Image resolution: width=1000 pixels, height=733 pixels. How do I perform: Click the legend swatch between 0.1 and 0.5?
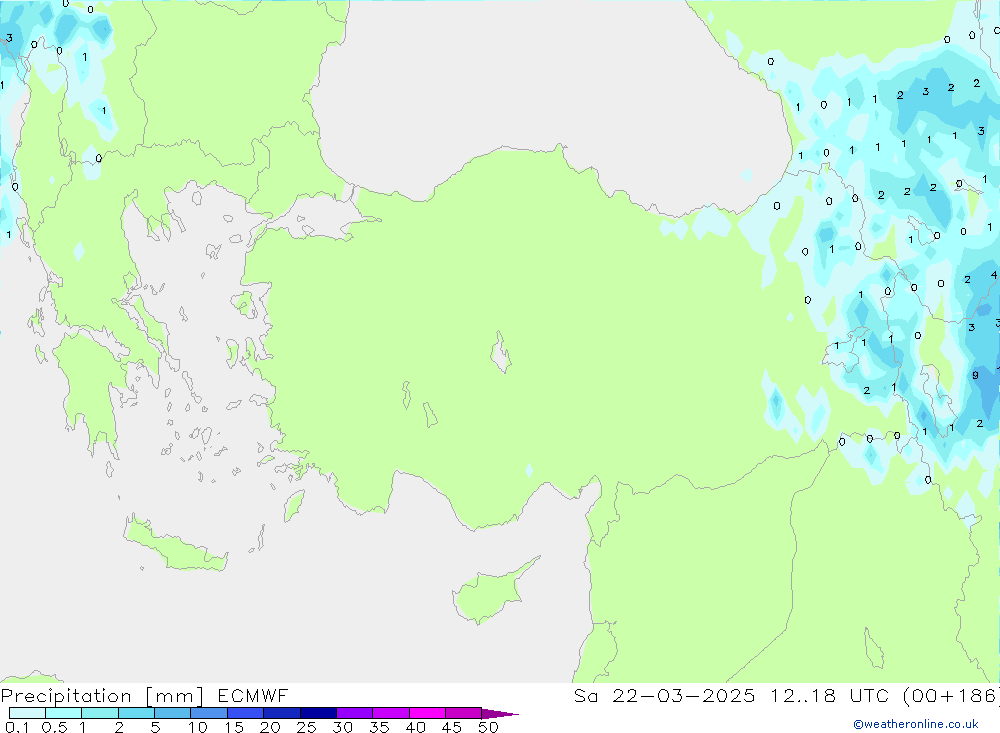27,713
